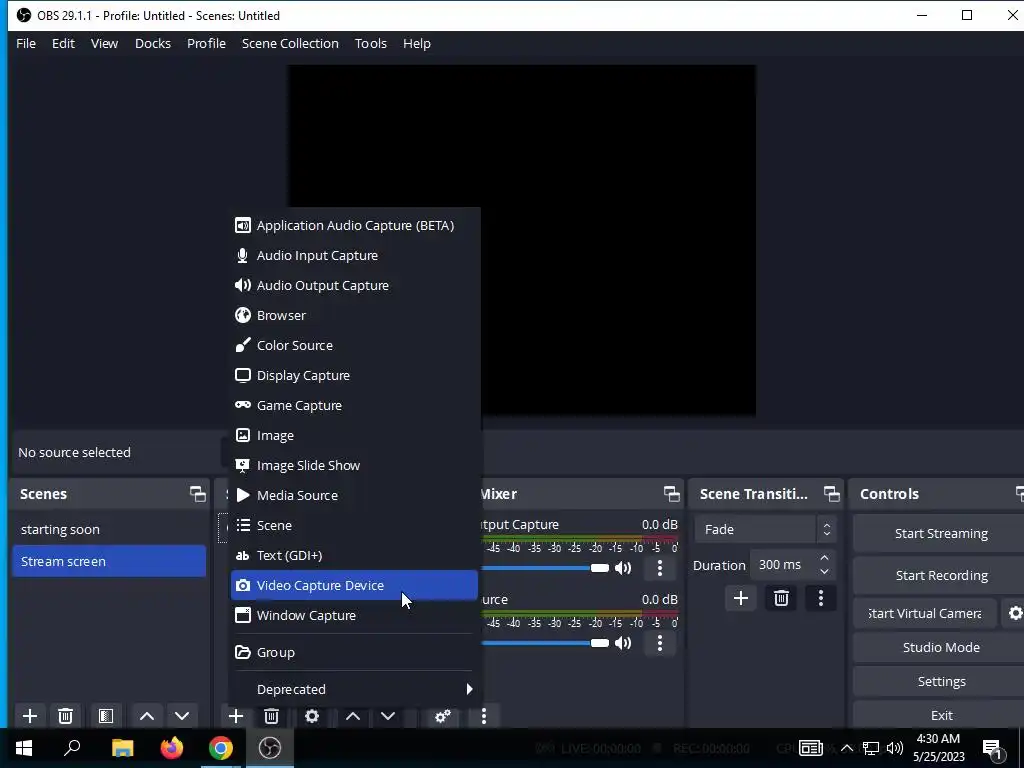Open the Help menu
The width and height of the screenshot is (1024, 768).
point(417,43)
